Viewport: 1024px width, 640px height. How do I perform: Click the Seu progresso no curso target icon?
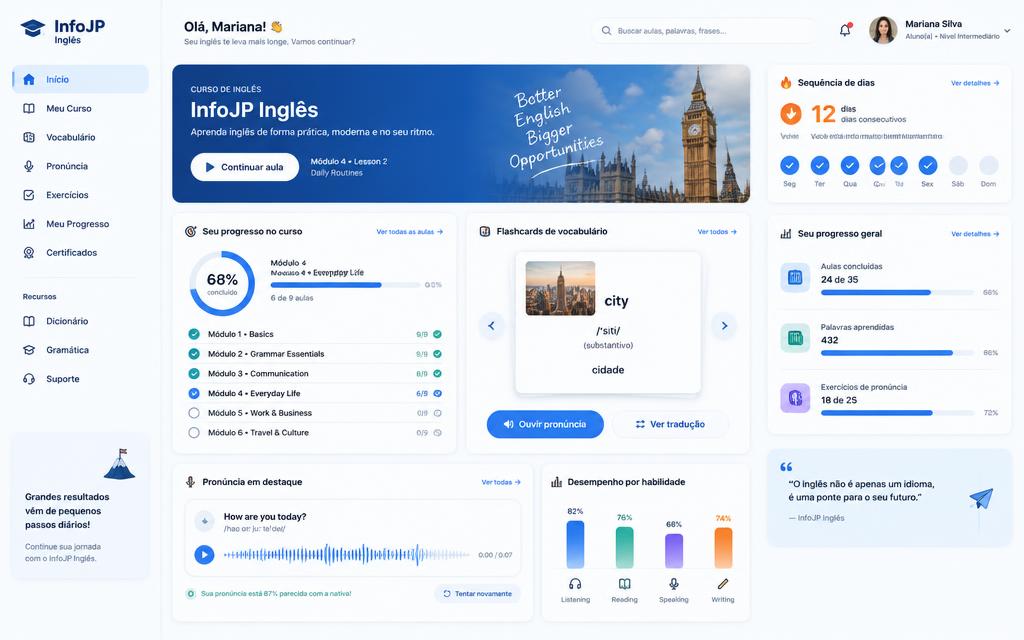[191, 231]
